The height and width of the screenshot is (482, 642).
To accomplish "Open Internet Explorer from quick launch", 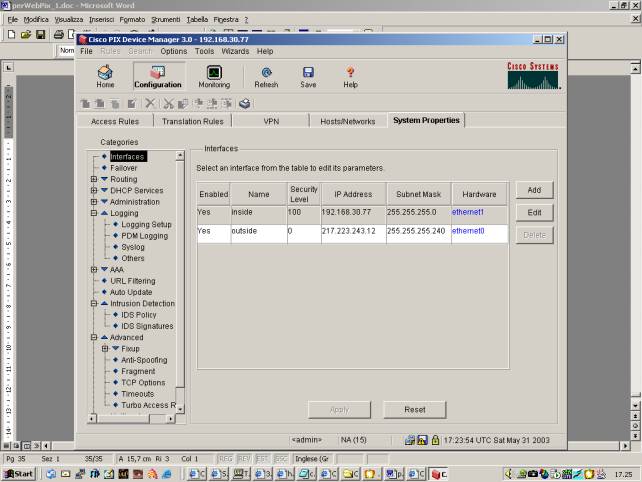I will 167,474.
